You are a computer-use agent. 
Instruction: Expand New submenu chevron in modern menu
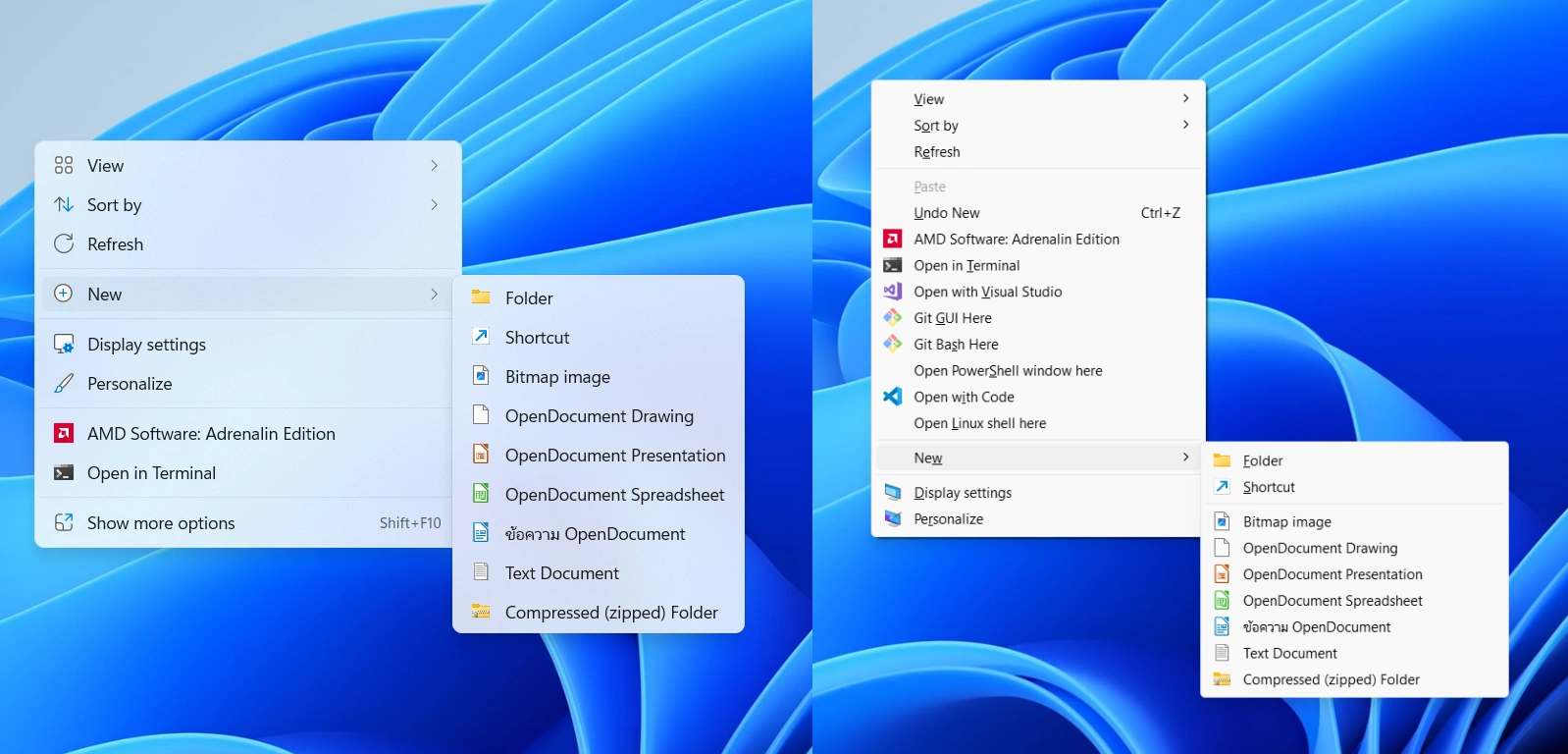(434, 294)
